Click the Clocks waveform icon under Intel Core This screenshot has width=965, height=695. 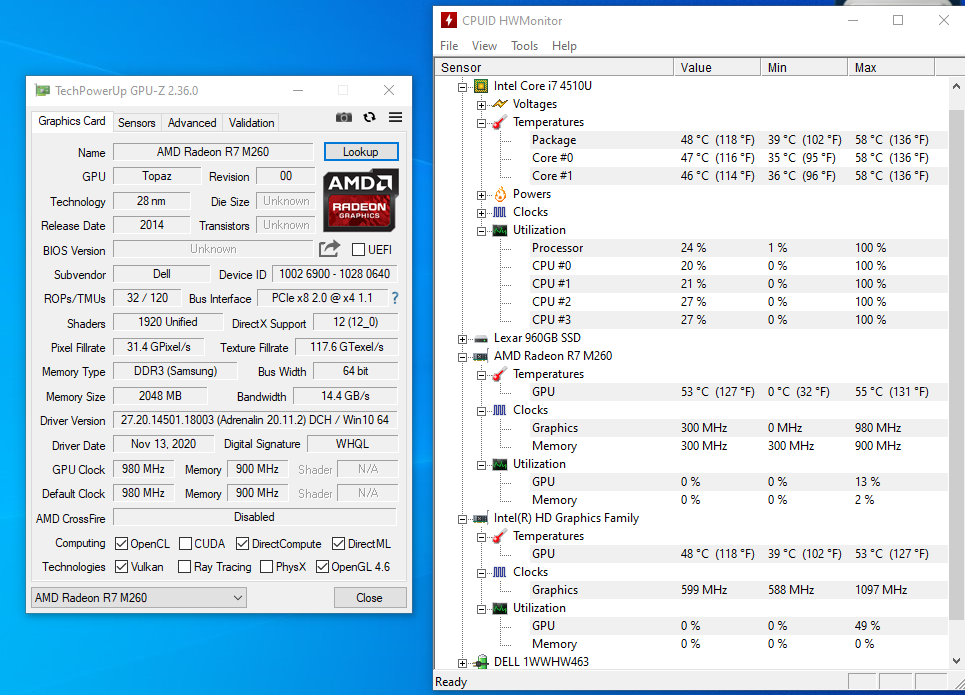500,212
